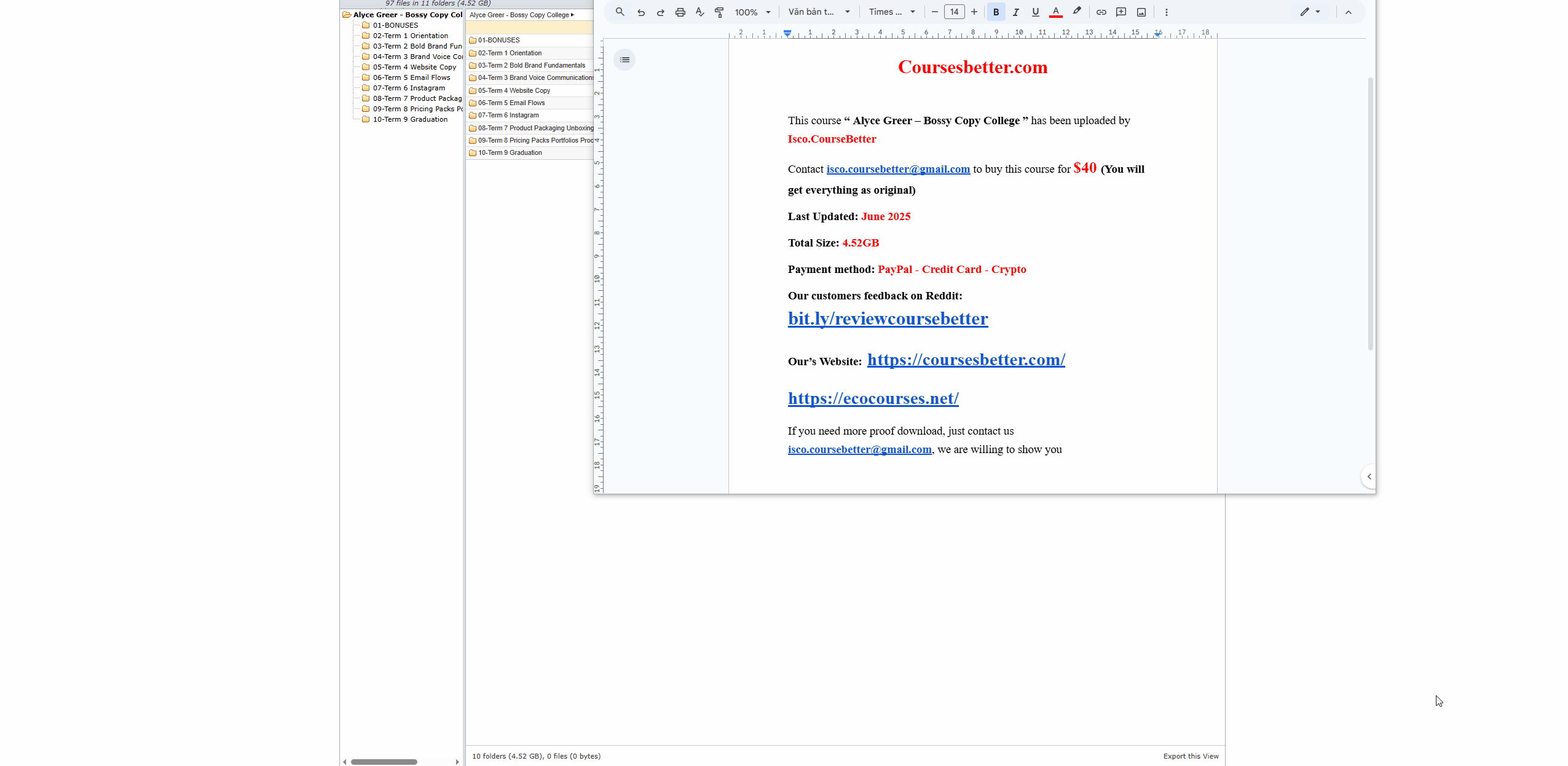Open the 01-BONUSES folder in list
Viewport: 1568px width, 766px height.
click(x=498, y=40)
